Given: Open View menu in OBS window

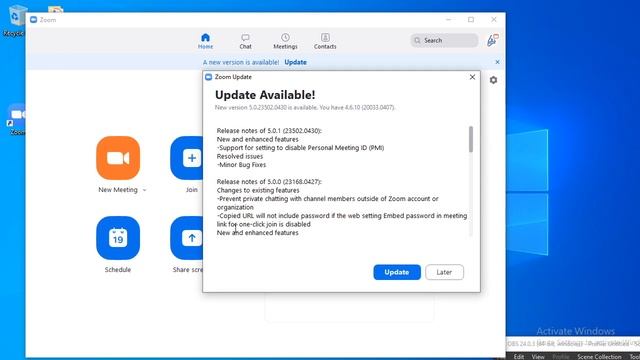Looking at the screenshot, I should click(538, 357).
